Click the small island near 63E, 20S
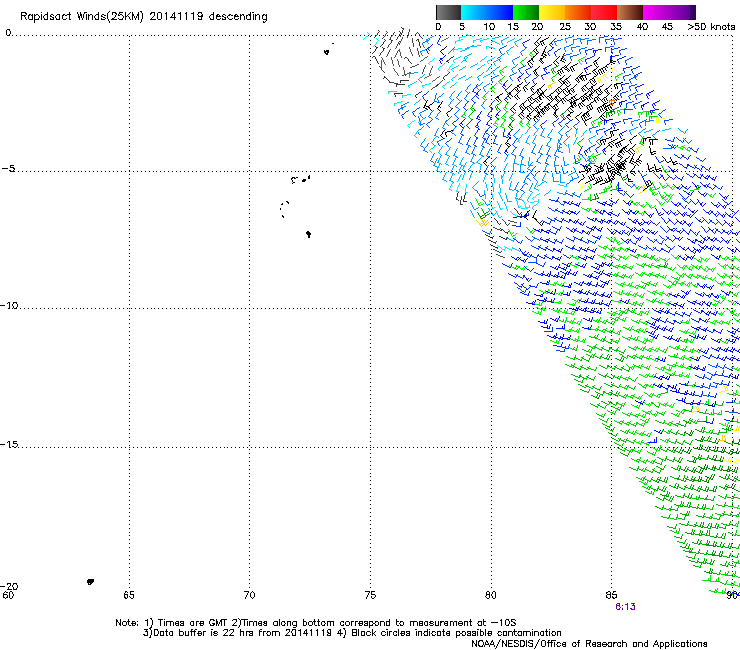The width and height of the screenshot is (740, 650). pos(90,582)
